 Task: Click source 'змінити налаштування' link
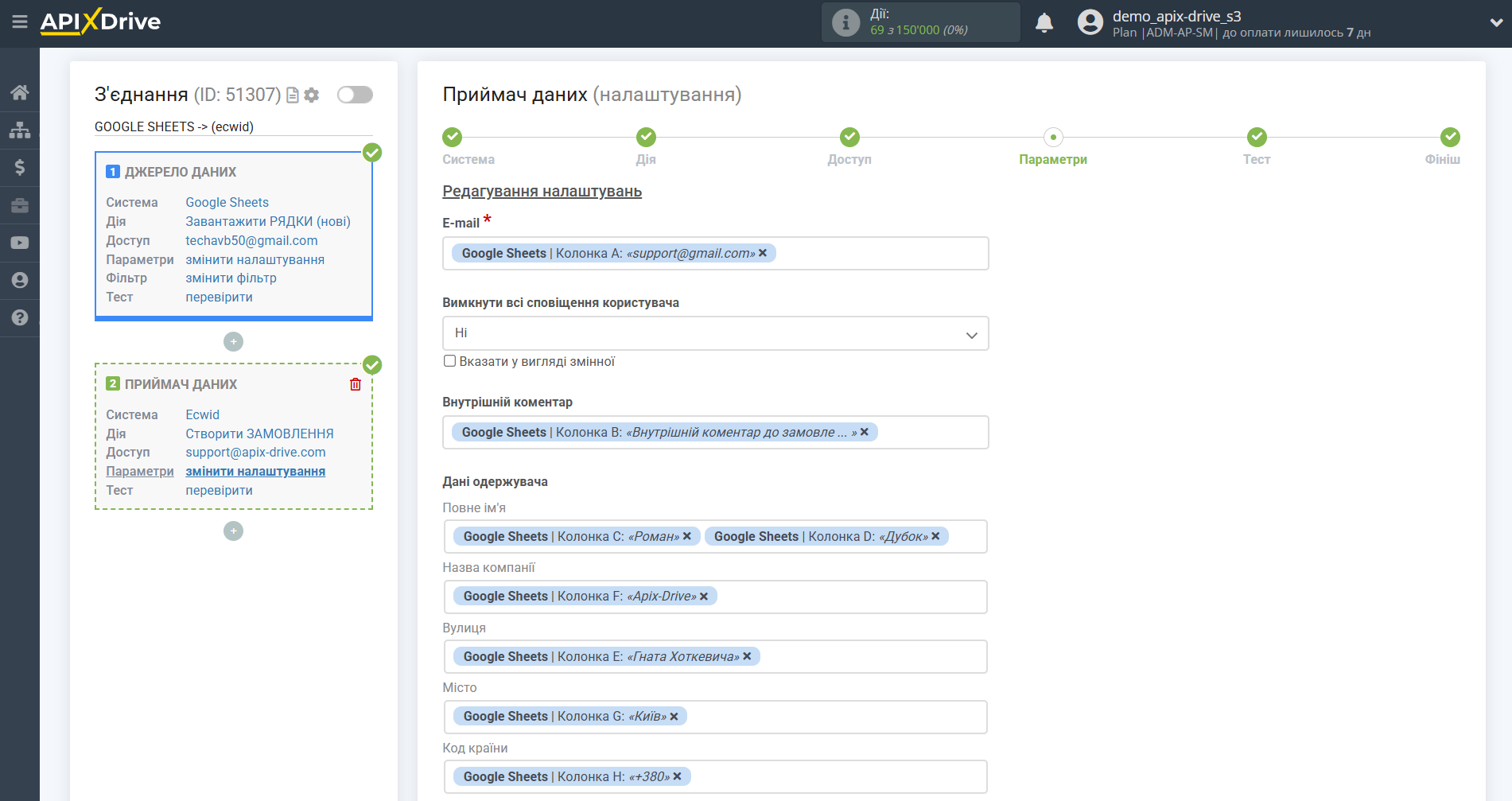[255, 259]
